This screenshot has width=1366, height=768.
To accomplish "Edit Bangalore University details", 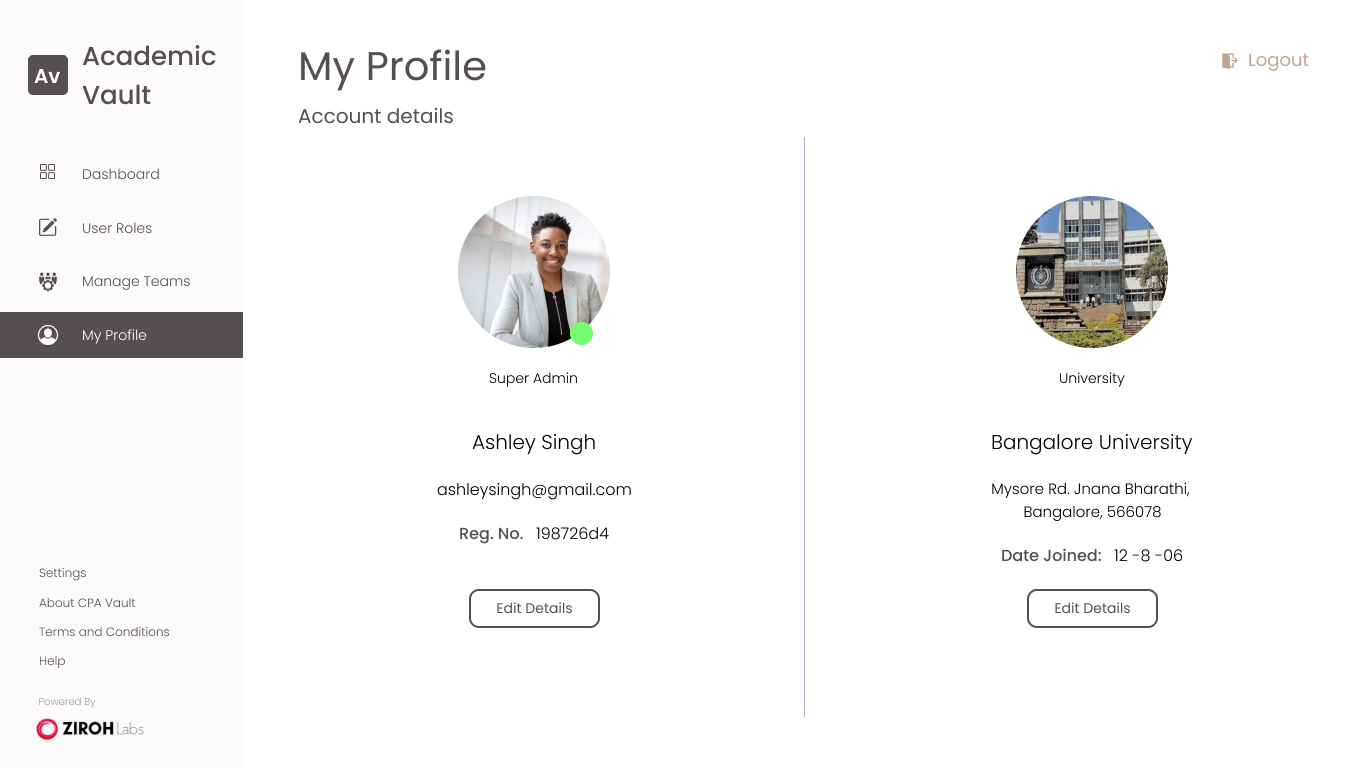I will [x=1092, y=608].
